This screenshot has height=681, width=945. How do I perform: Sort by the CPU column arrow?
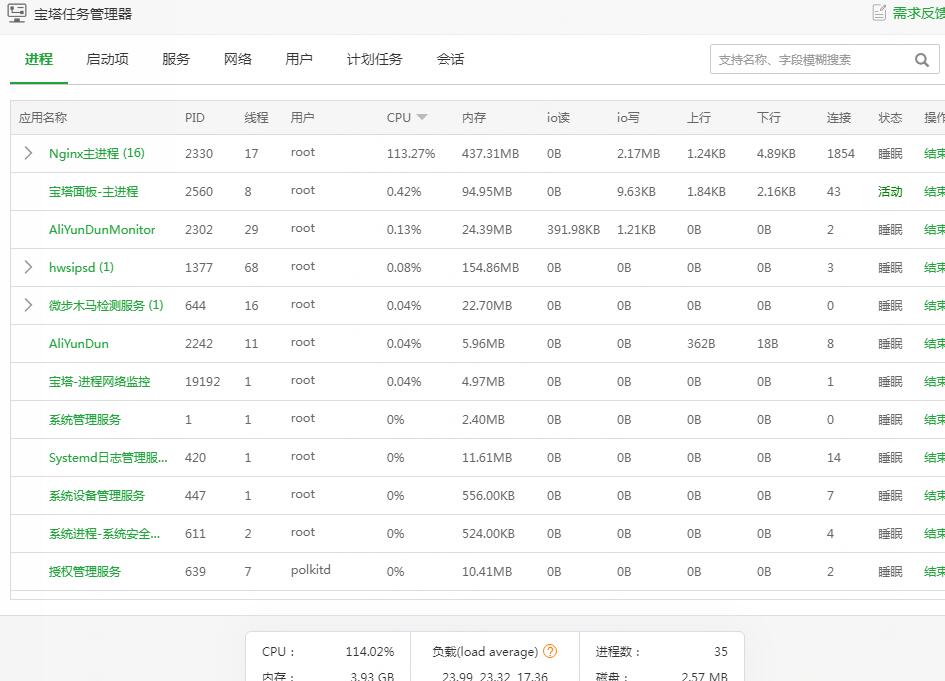(422, 117)
